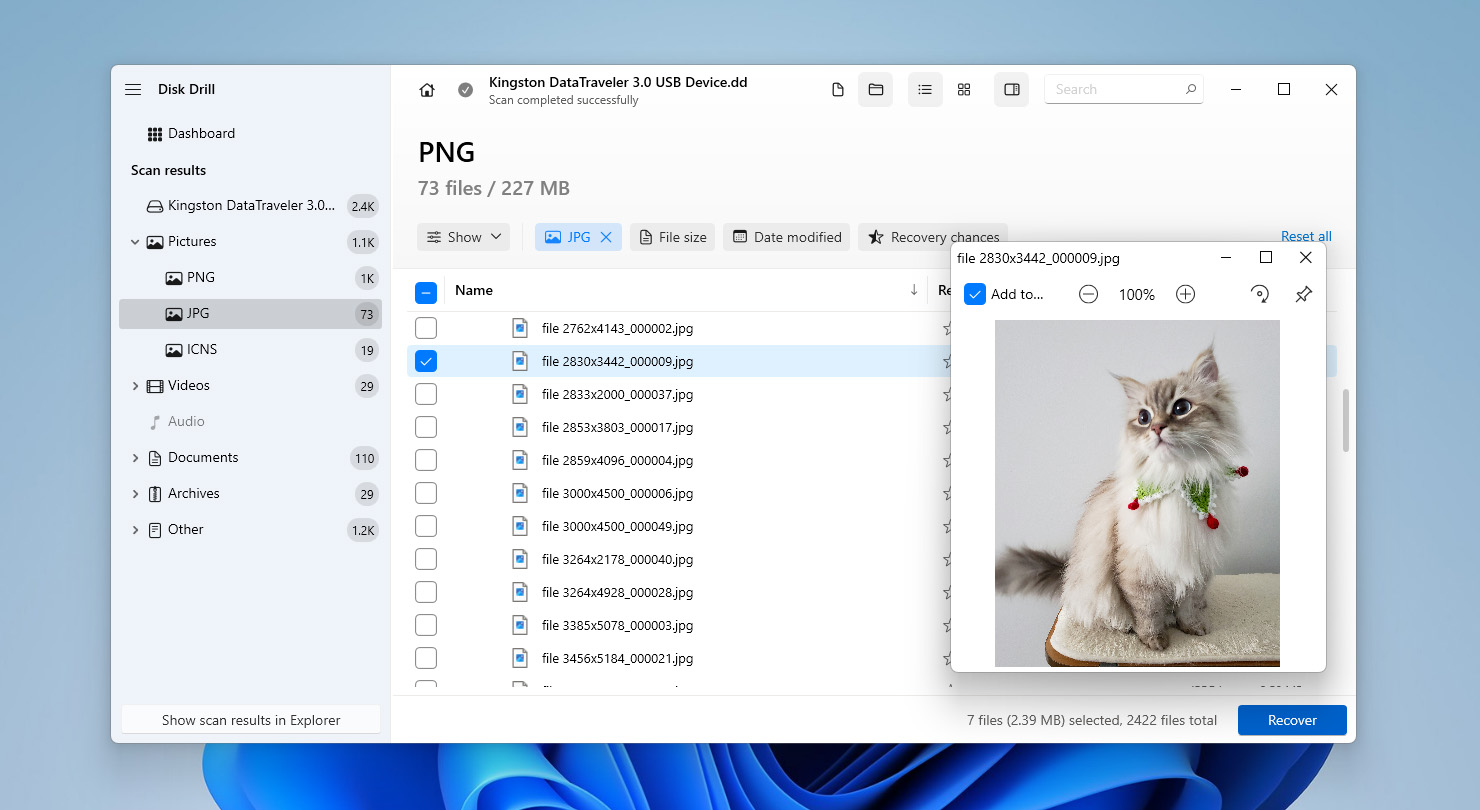Open the Show filter dropdown
Viewport: 1480px width, 810px height.
point(463,236)
